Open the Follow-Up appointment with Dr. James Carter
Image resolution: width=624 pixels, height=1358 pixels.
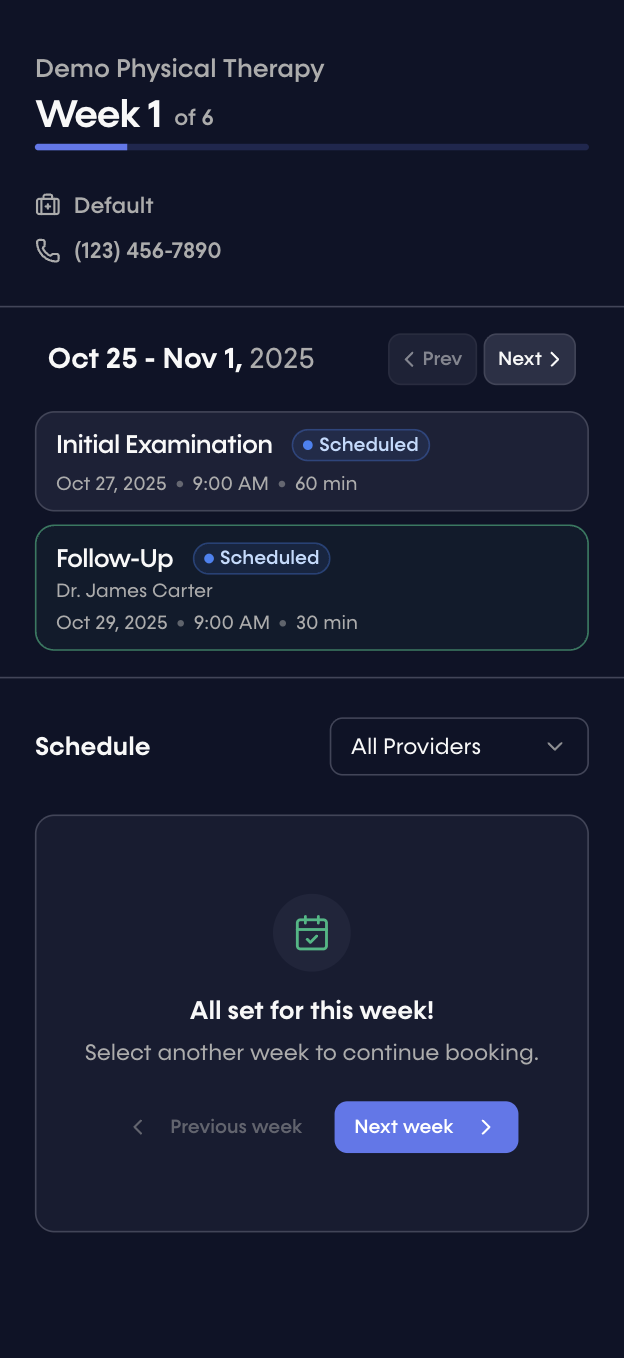(x=311, y=587)
